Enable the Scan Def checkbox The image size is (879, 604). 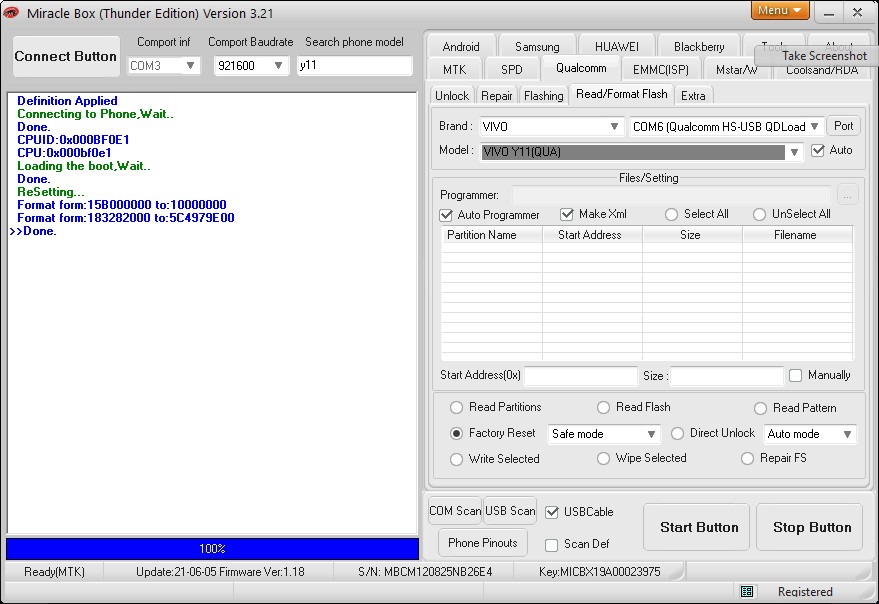point(552,545)
